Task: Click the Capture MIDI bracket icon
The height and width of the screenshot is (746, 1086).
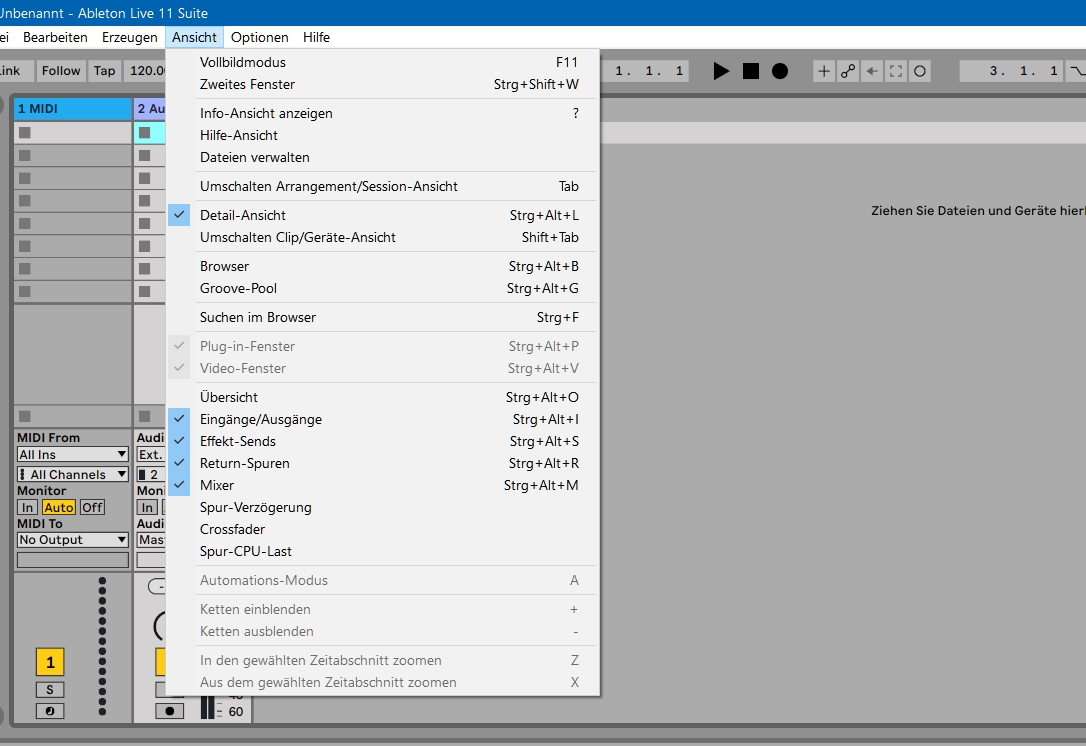Action: coord(896,71)
